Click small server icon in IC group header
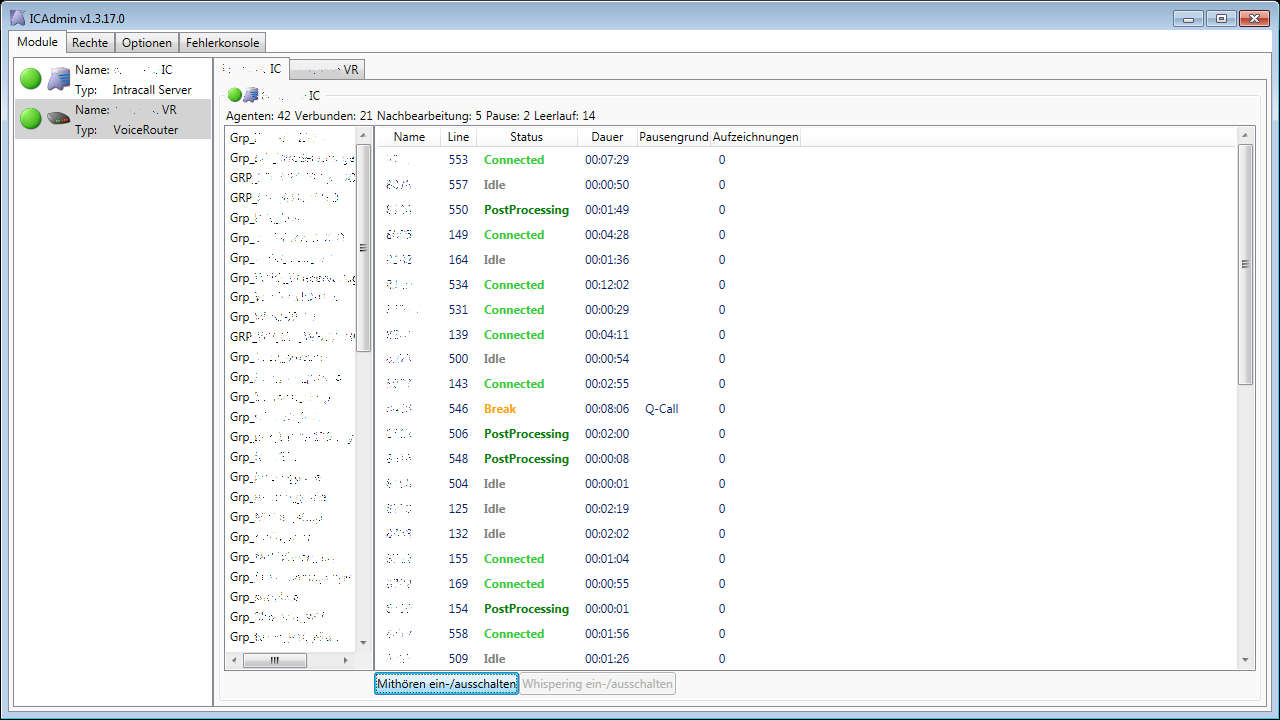 [251, 96]
